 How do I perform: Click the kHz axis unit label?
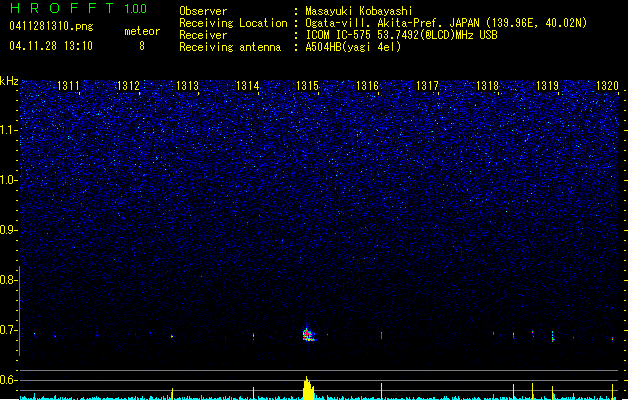tap(9, 81)
